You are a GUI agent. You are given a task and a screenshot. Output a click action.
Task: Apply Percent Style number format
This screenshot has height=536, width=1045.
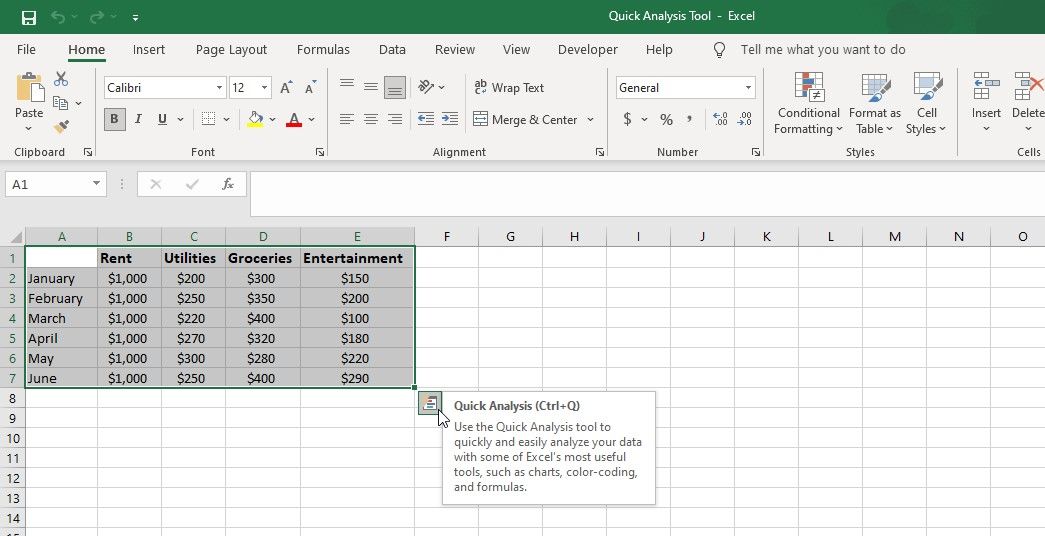tap(666, 120)
